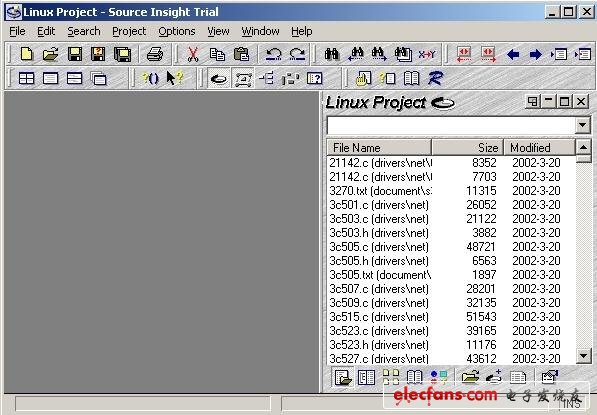Open the Options menu
The image size is (597, 415).
tap(177, 31)
